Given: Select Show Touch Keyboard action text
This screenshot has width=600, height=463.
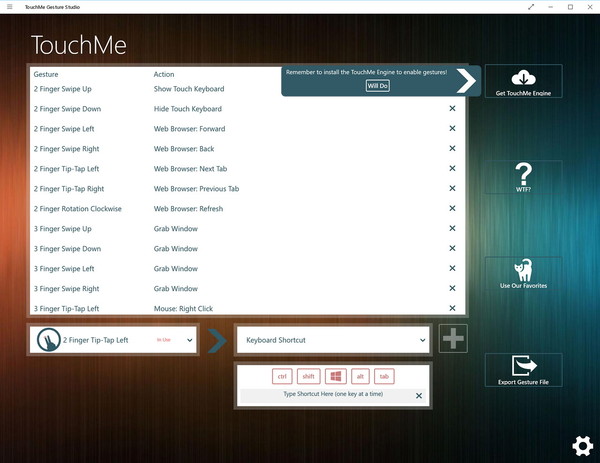Looking at the screenshot, I should pos(189,89).
